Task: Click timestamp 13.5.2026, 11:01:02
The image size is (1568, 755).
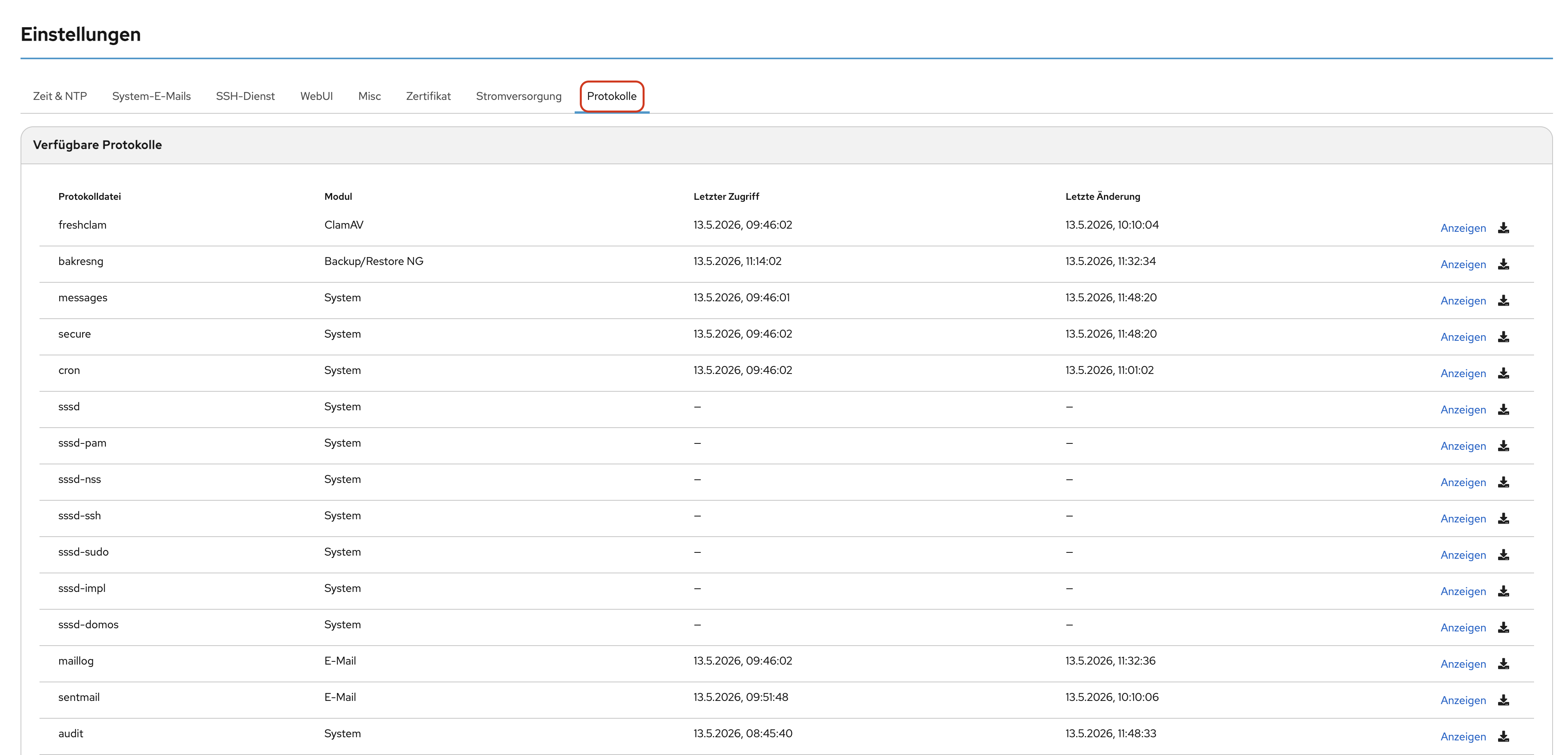Action: tap(1109, 370)
